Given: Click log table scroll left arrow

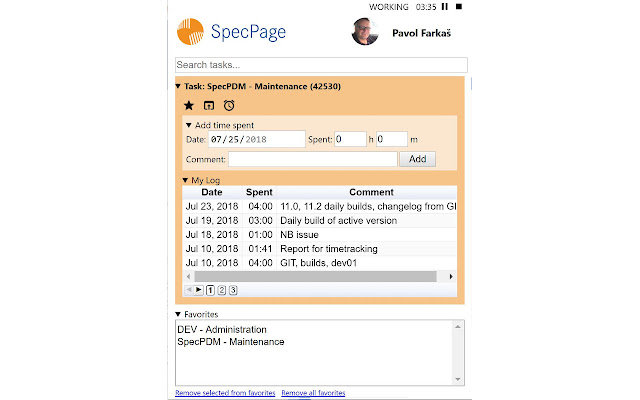Looking at the screenshot, I should click(188, 276).
